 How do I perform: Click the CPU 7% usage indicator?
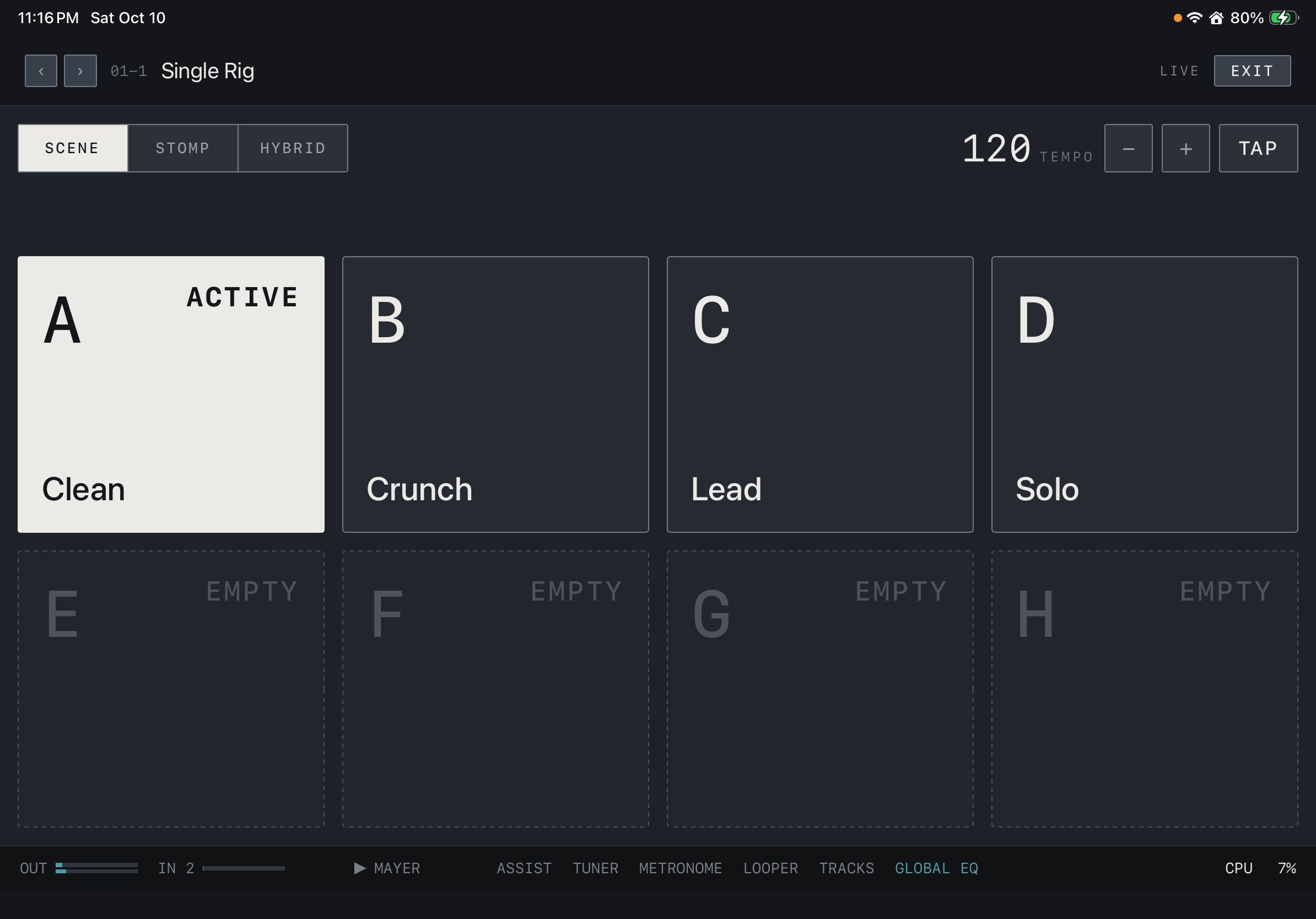point(1260,868)
